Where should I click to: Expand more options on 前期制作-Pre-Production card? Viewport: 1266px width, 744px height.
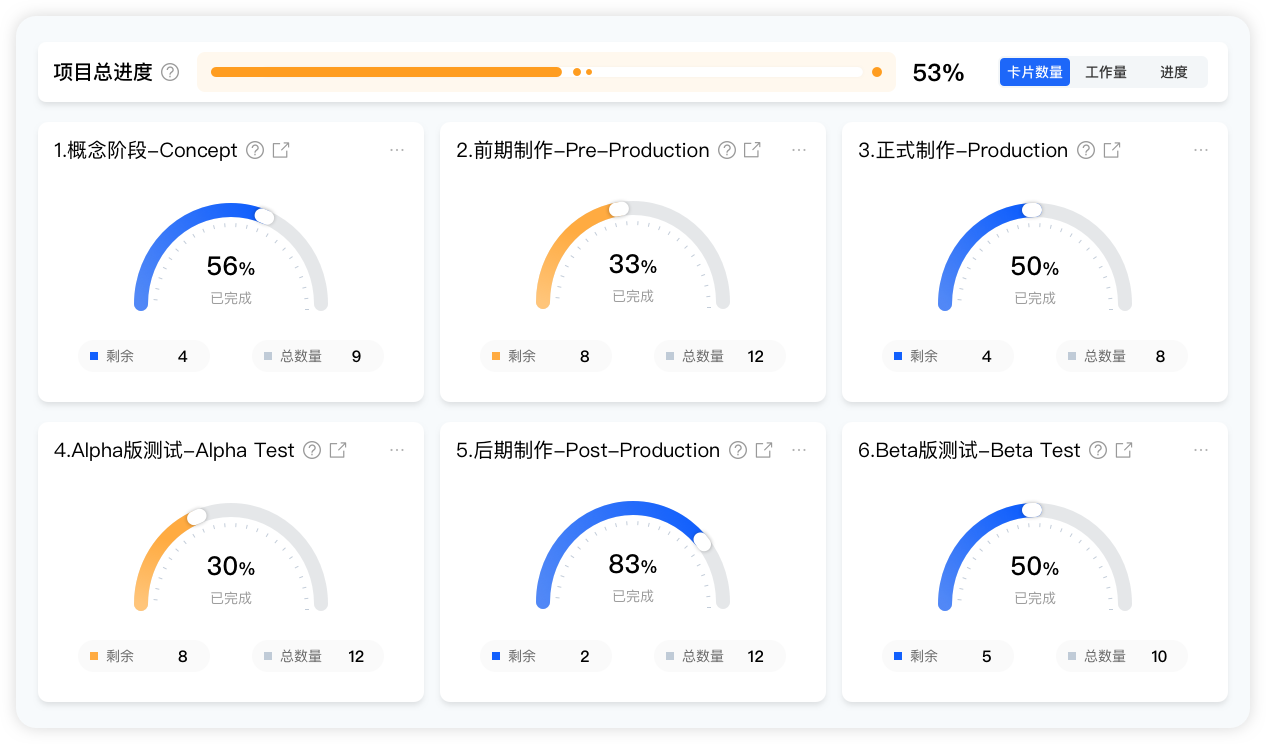point(799,150)
